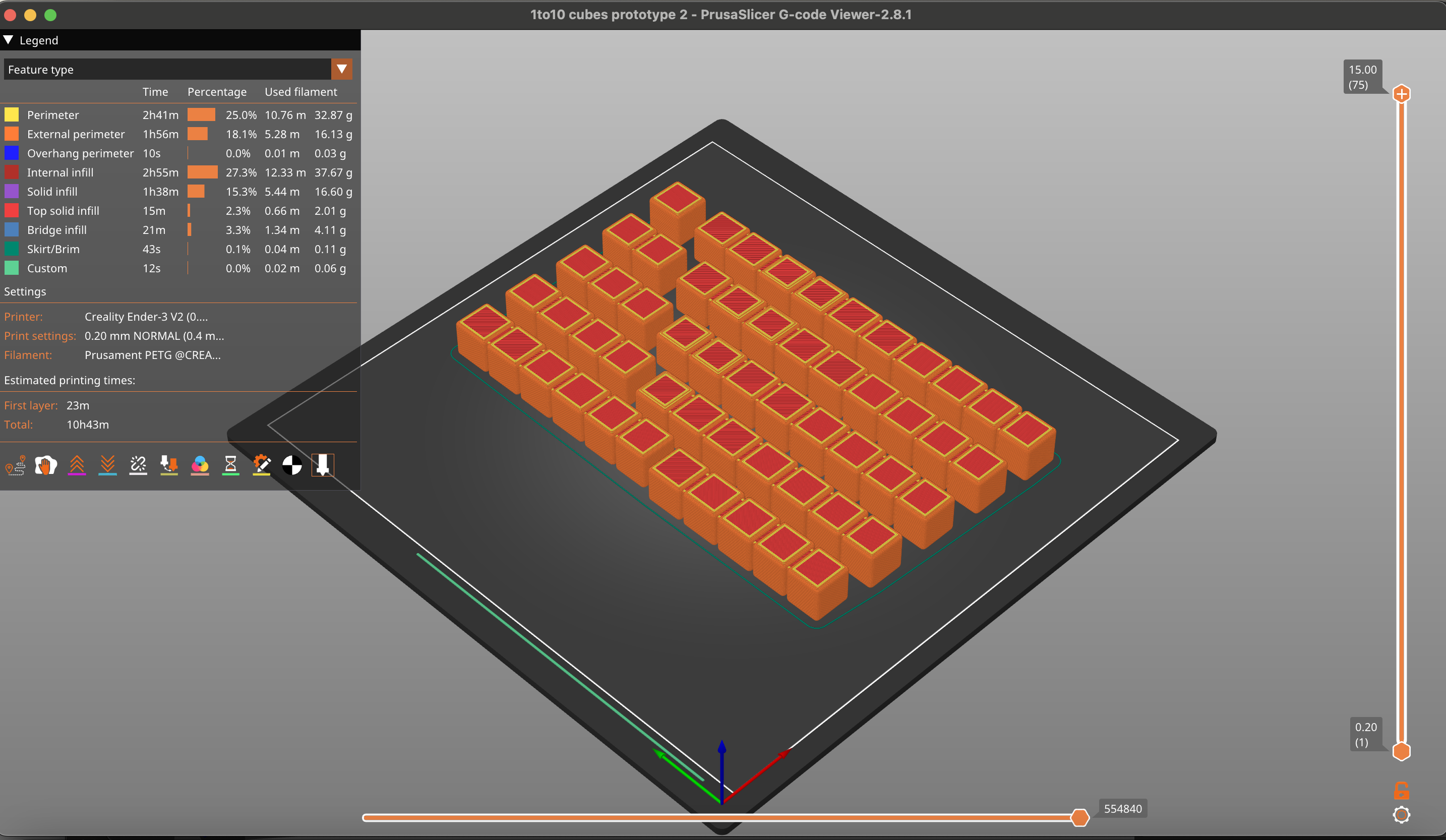This screenshot has height=840, width=1446.
Task: Toggle External perimeter feature visibility
Action: 178,134
